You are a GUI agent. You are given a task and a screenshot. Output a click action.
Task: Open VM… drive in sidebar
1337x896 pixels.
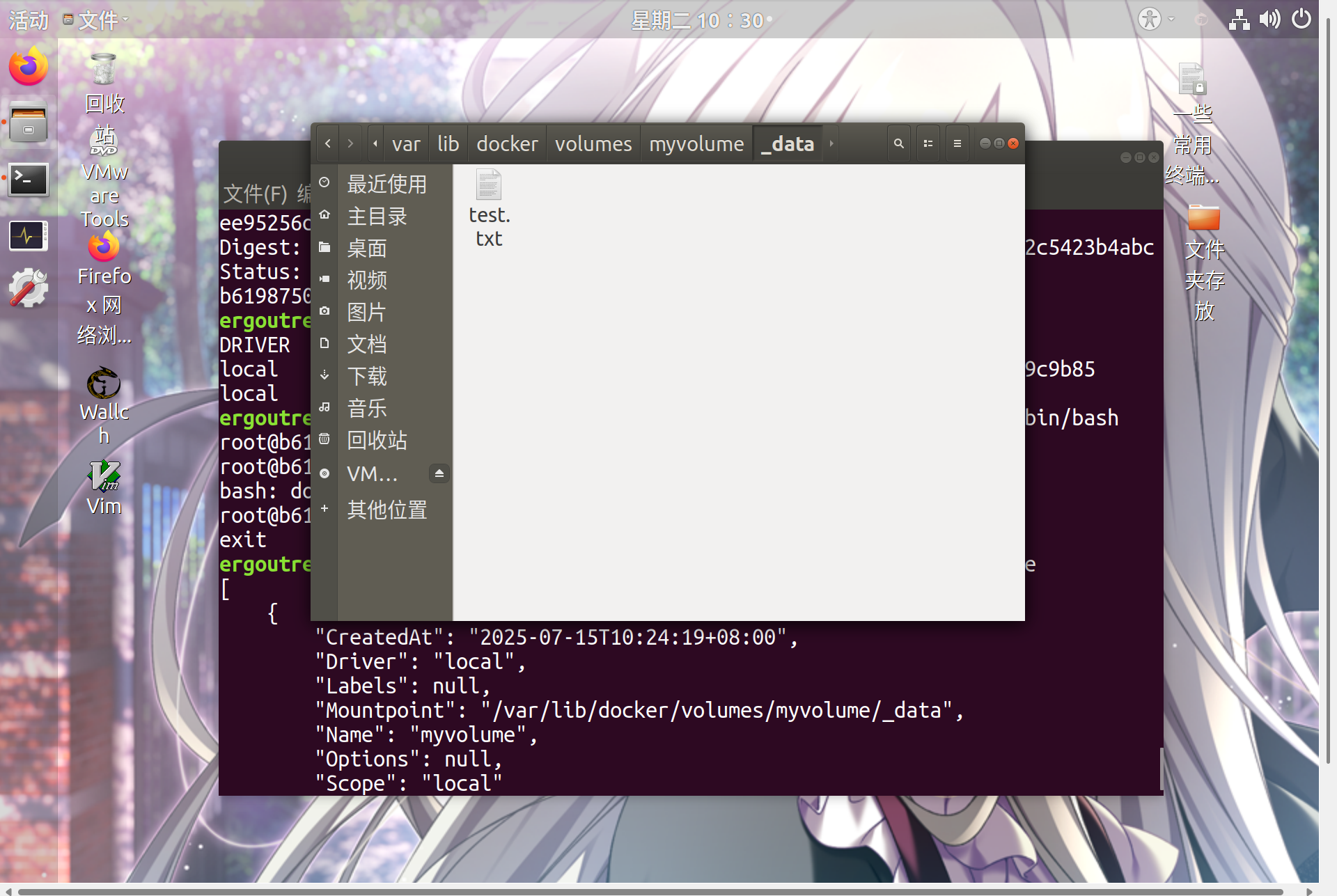373,473
